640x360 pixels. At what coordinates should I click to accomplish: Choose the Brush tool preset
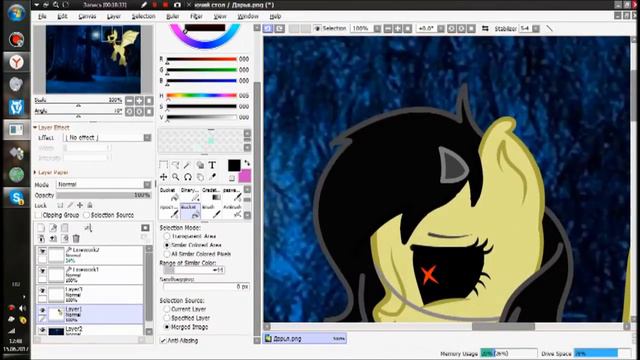[211, 211]
